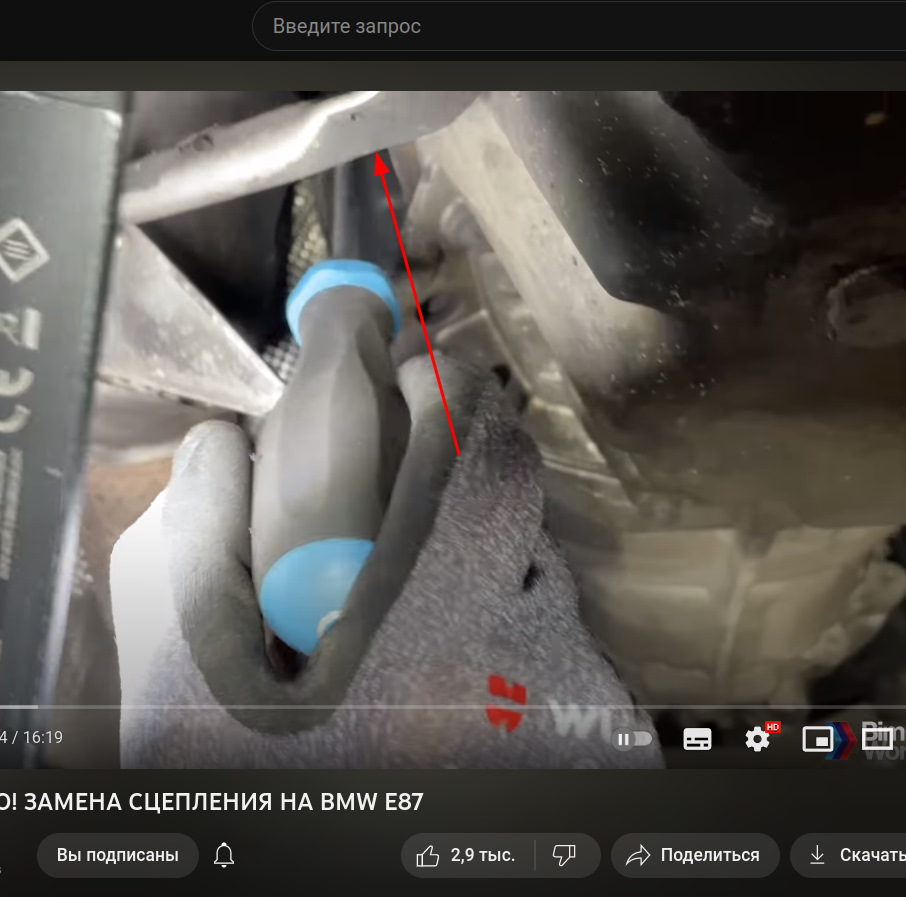
Task: Like the video with 2,9 тыс. likes
Action: point(467,855)
